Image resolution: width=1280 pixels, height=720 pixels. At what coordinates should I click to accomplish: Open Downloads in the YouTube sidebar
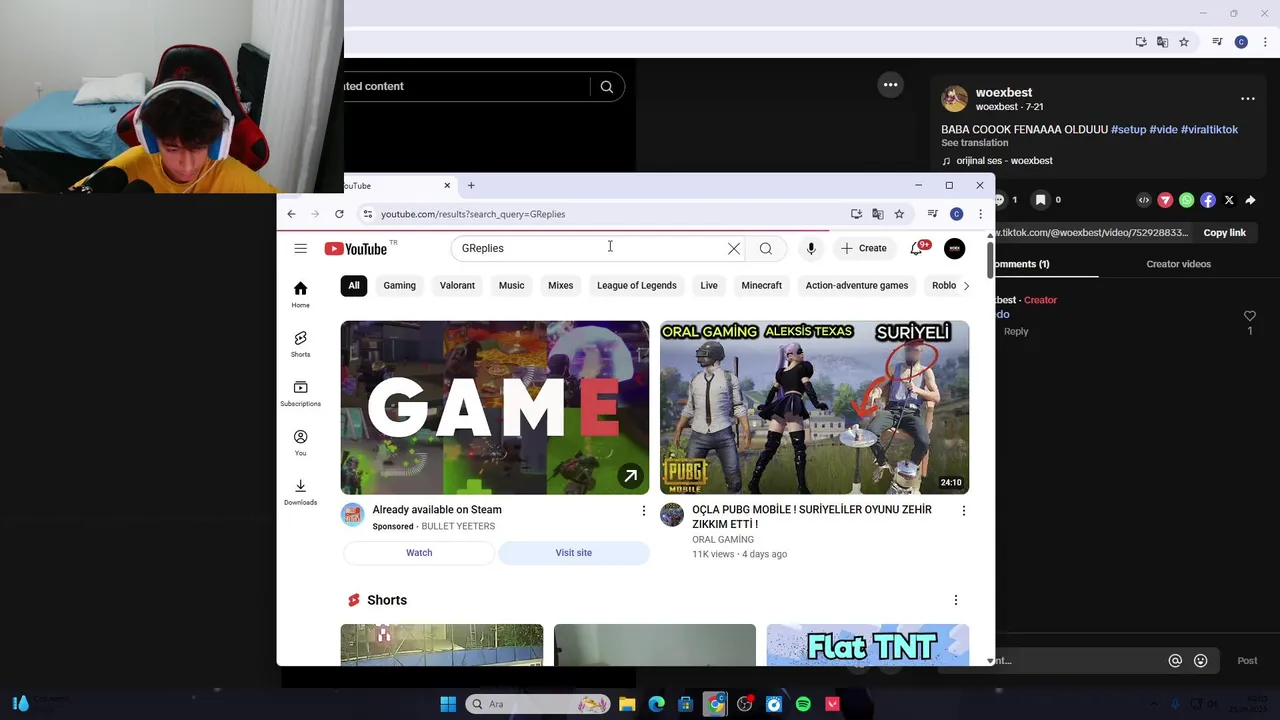tap(300, 491)
